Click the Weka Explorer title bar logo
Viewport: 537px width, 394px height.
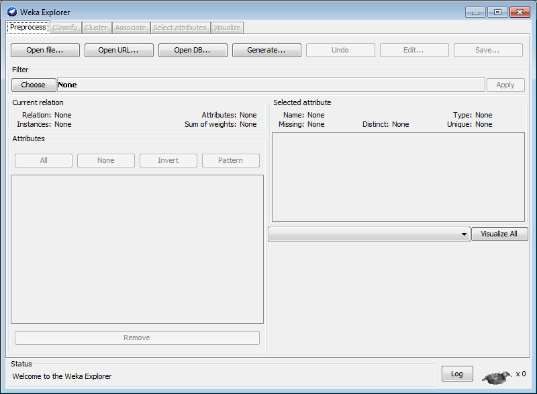pyautogui.click(x=12, y=12)
